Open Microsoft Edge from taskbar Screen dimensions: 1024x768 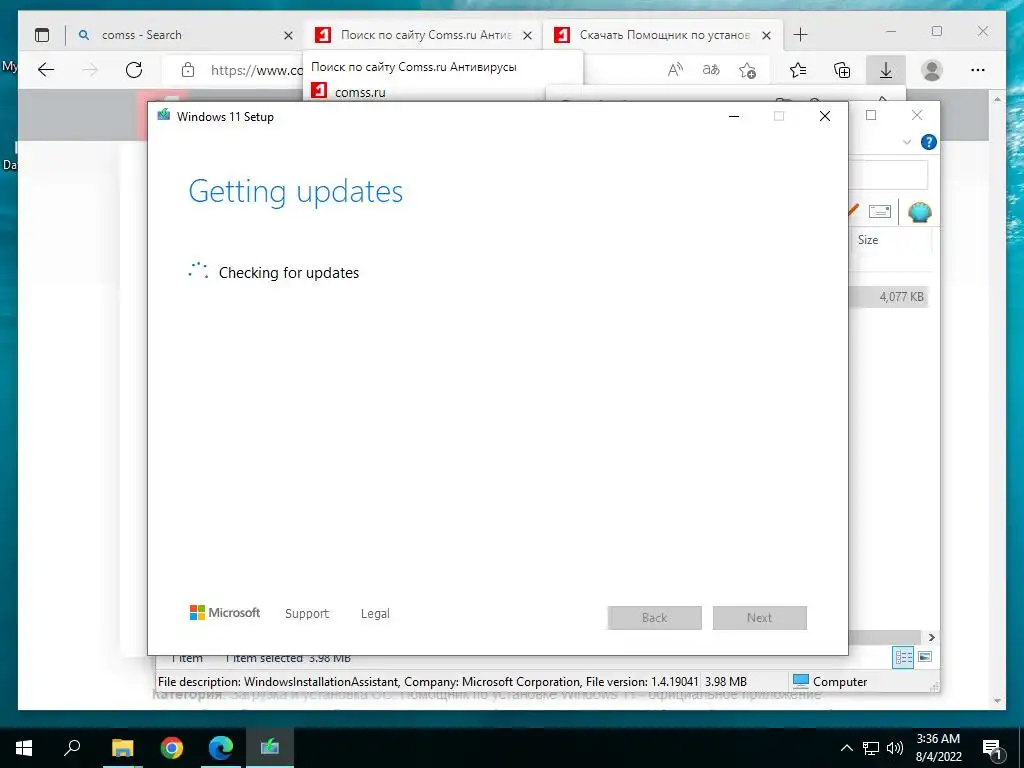click(x=221, y=748)
